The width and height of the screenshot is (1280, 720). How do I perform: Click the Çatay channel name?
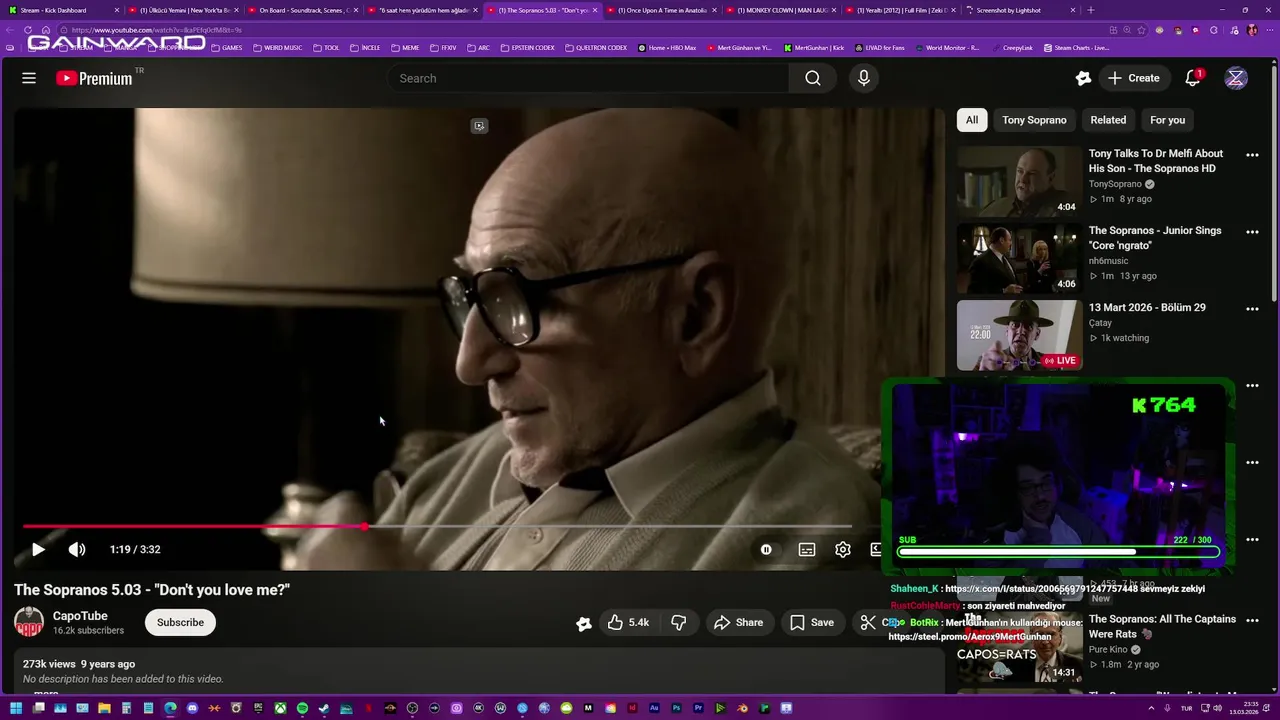tap(1100, 323)
